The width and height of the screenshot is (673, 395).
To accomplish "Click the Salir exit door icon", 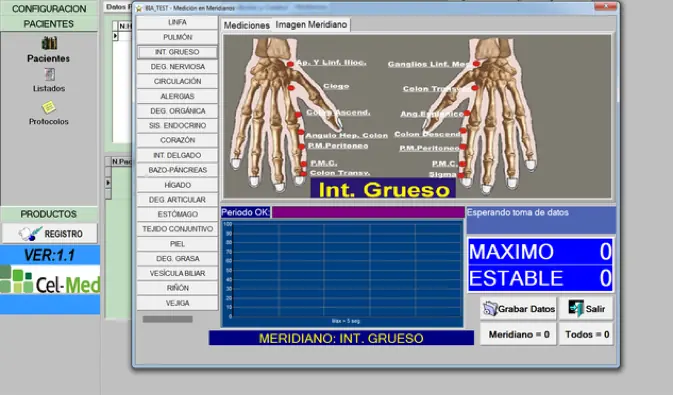I will (x=576, y=308).
